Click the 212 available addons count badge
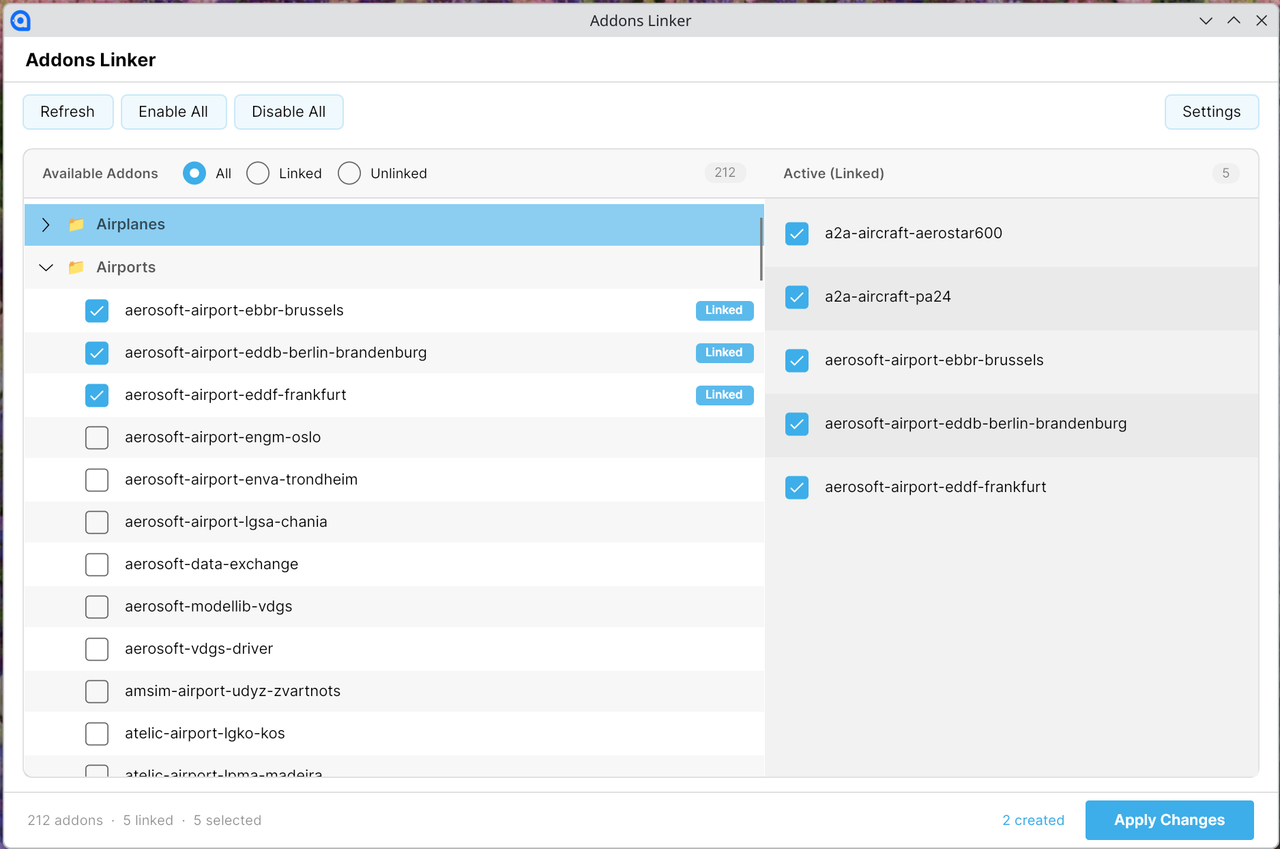The width and height of the screenshot is (1280, 849). point(725,173)
